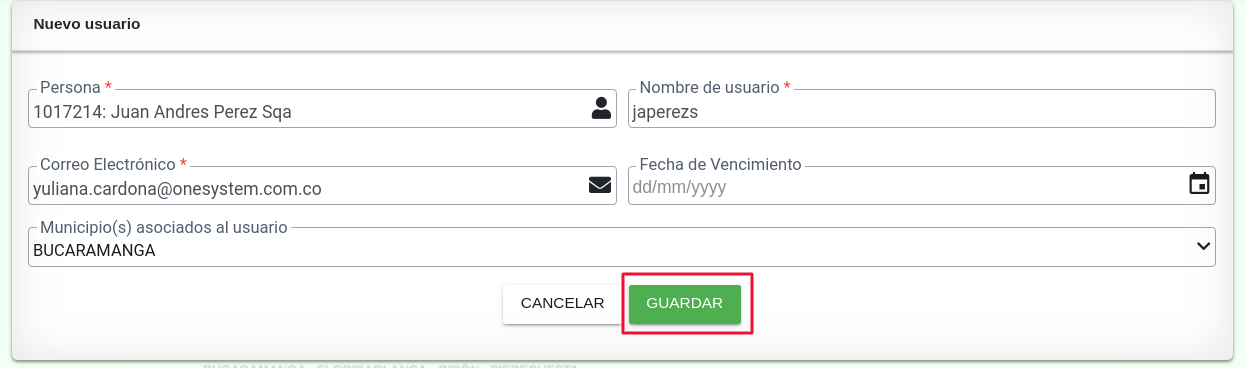Click the Fecha de Vencimiento label
Viewport: 1245px width, 368px height.
[720, 164]
